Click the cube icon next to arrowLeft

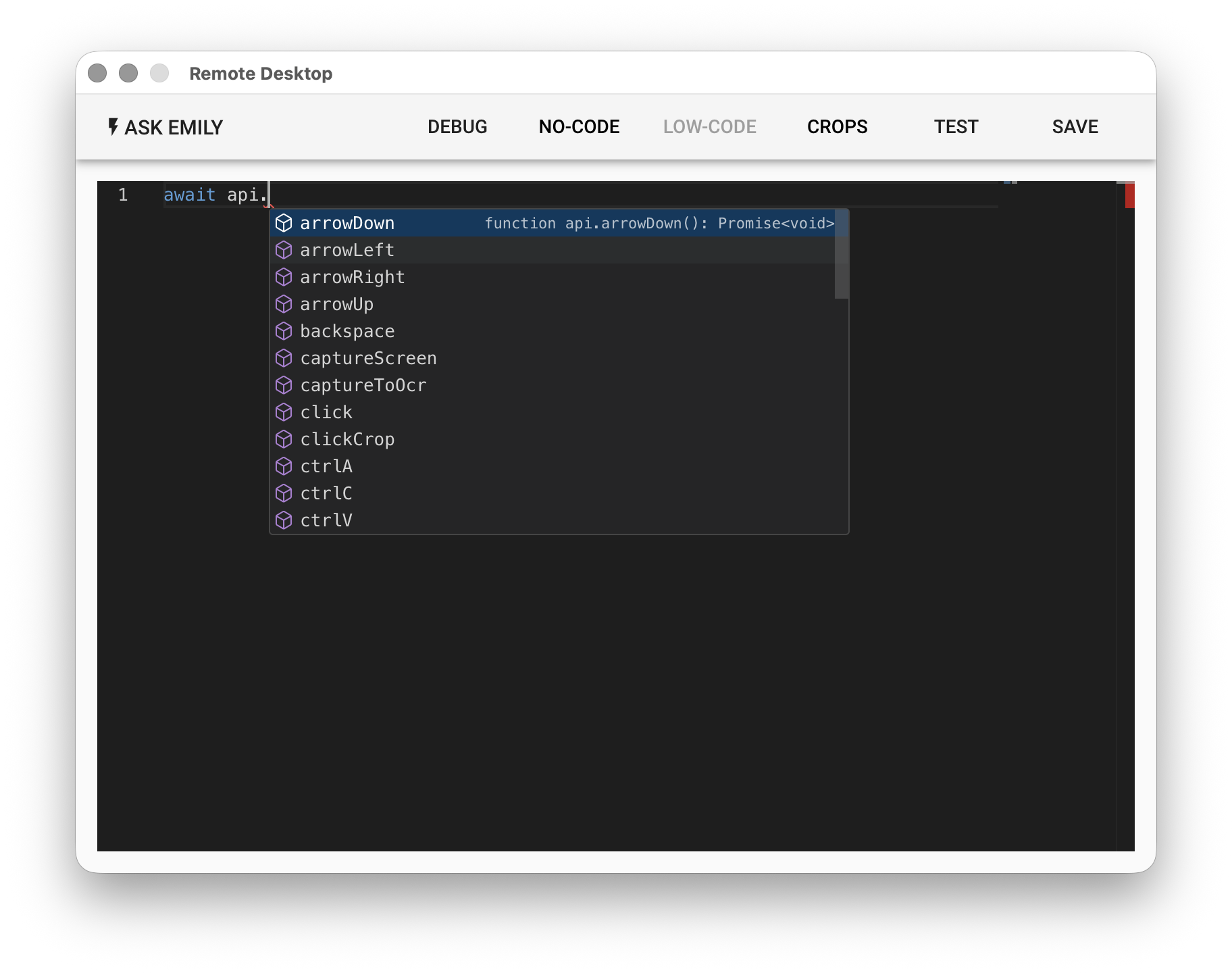(x=284, y=250)
